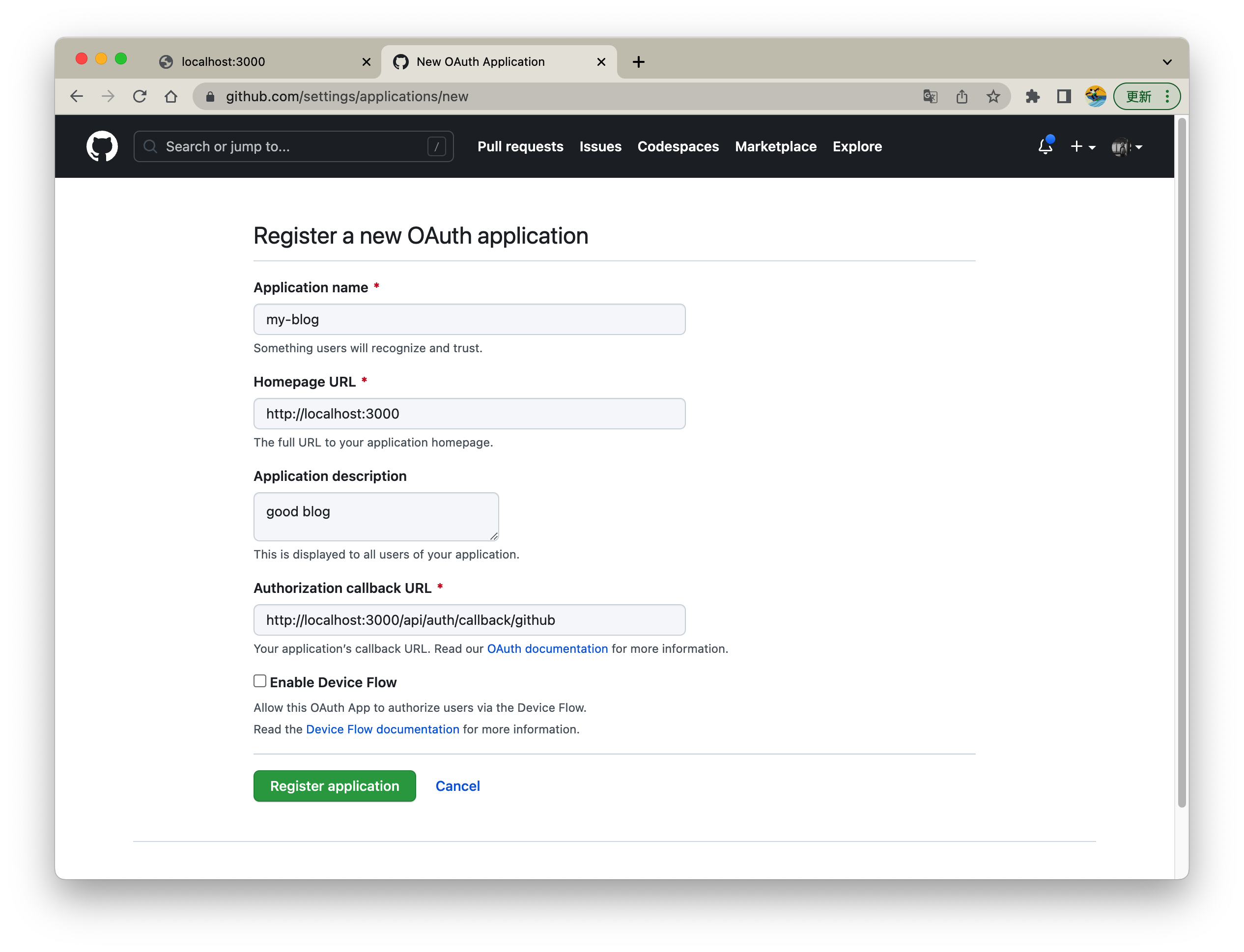Click the share page icon
1244x952 pixels.
pos(962,96)
